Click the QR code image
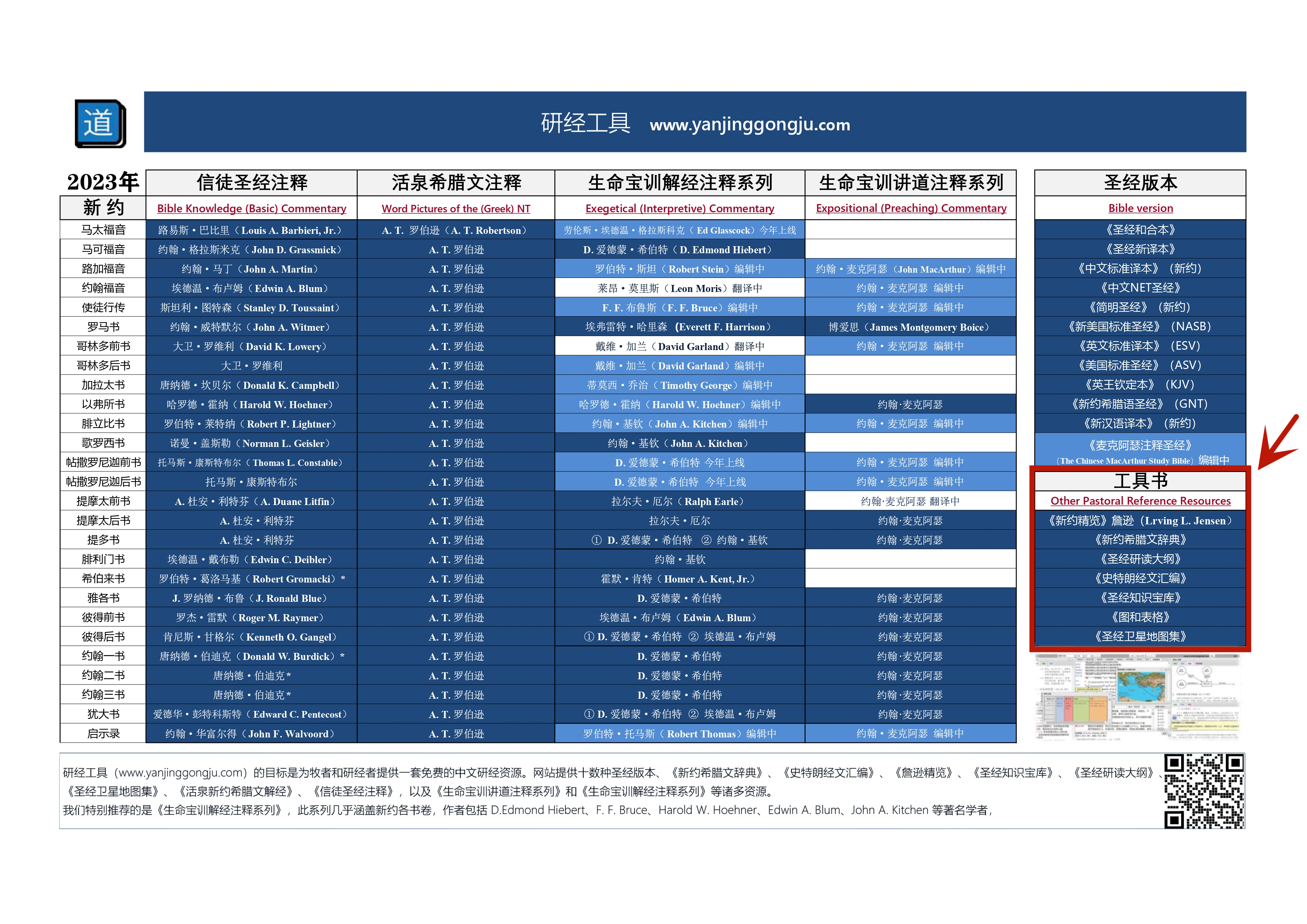 point(1203,791)
